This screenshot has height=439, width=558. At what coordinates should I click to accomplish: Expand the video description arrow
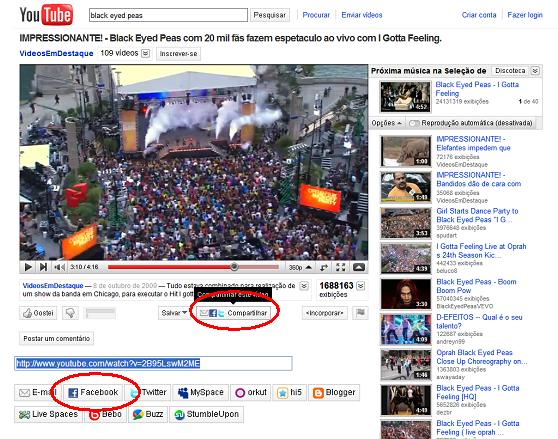[304, 286]
